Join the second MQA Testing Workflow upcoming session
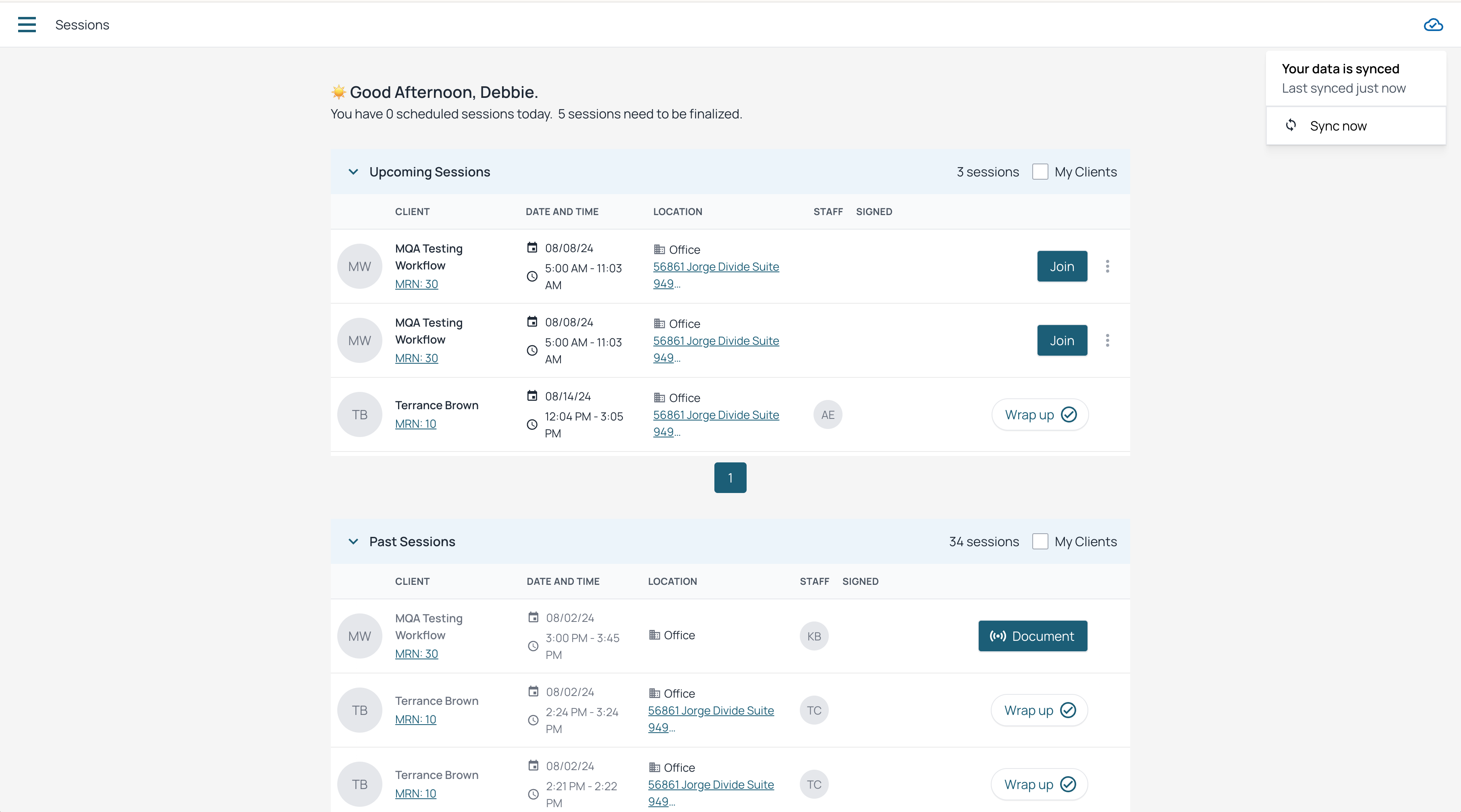The image size is (1461, 812). [x=1062, y=341]
